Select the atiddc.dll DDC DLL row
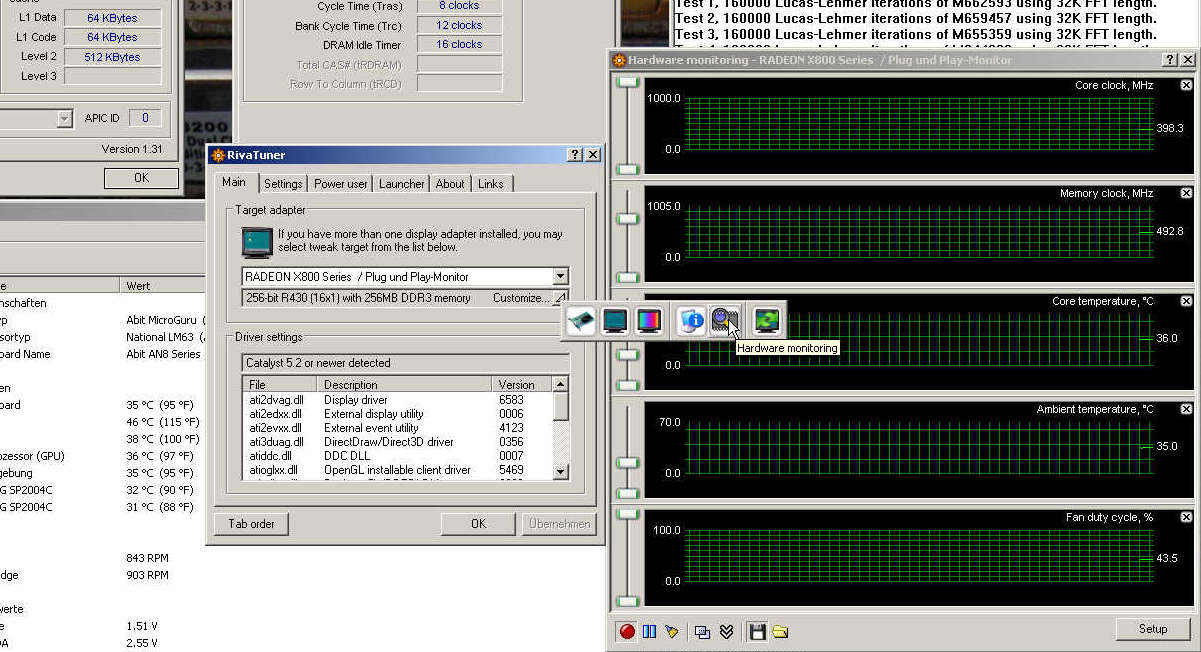1201x652 pixels. 398,456
